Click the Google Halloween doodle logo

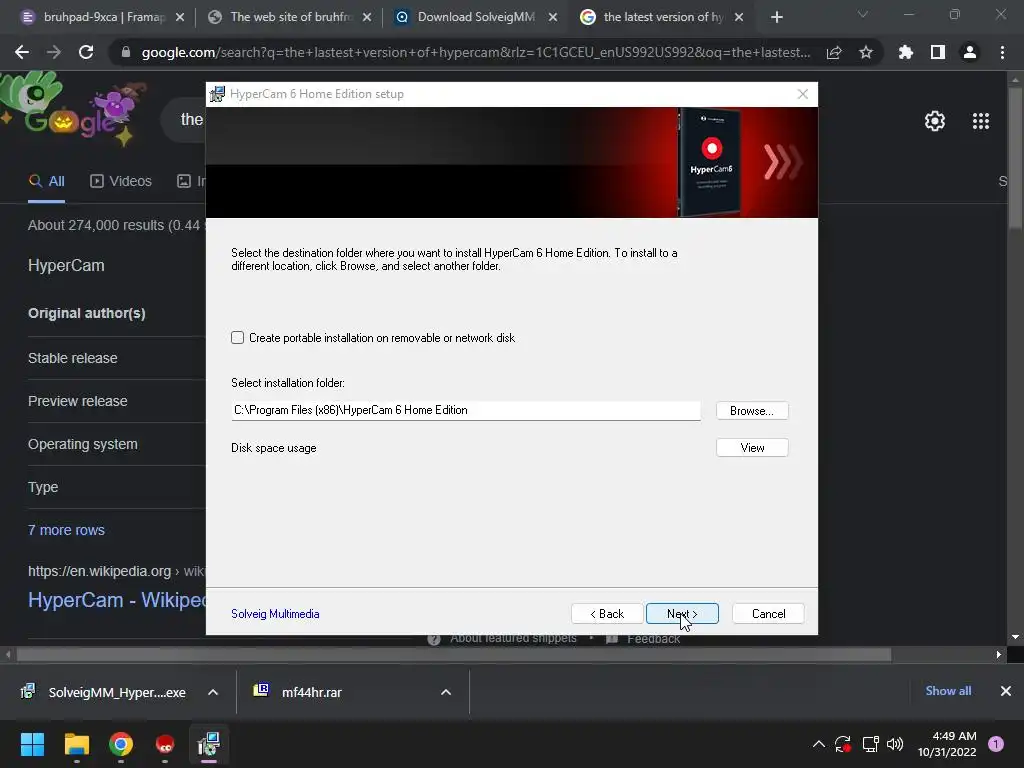point(74,110)
